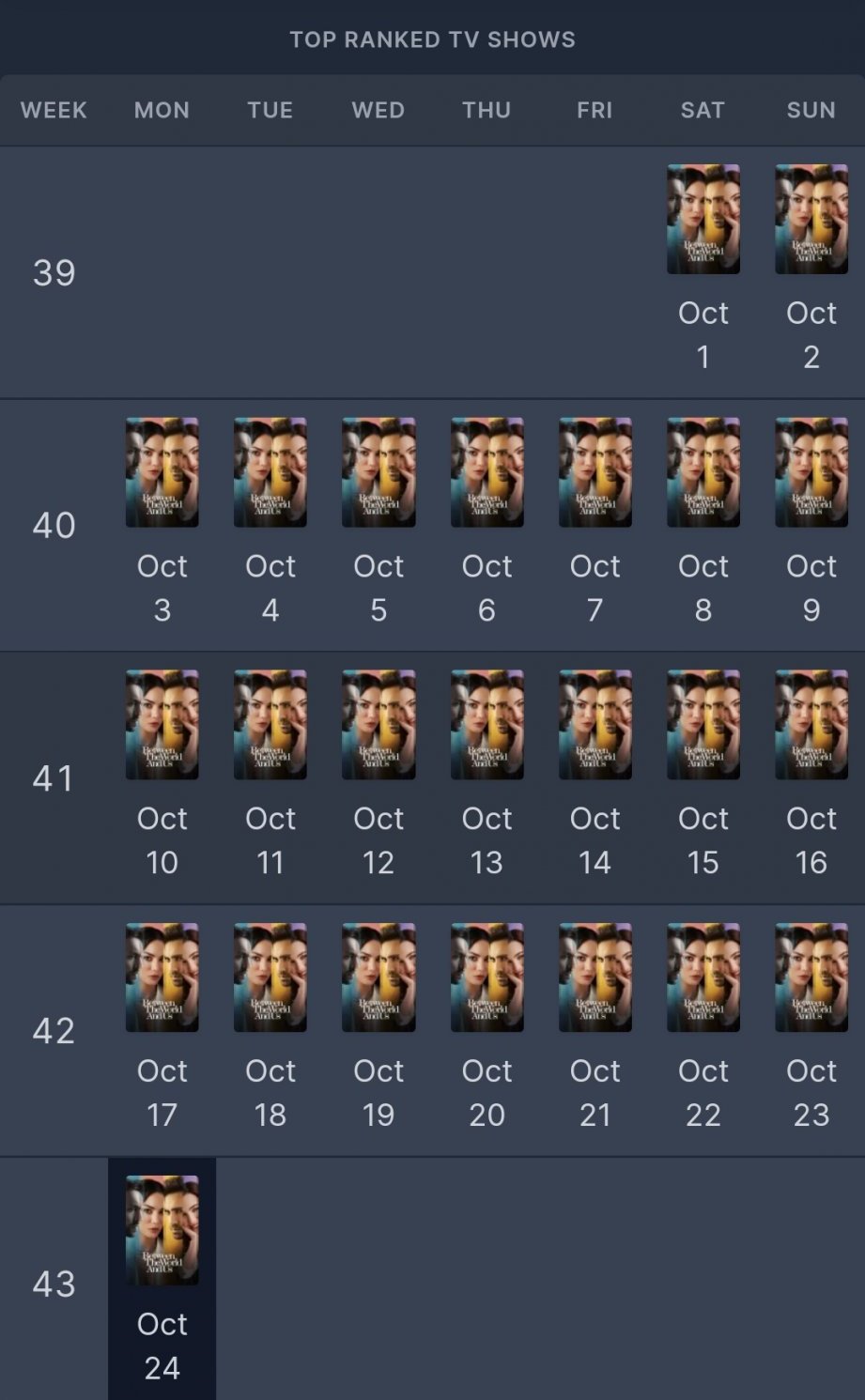This screenshot has height=1400, width=865.
Task: Click the Oct 17 show poster
Action: coord(162,977)
